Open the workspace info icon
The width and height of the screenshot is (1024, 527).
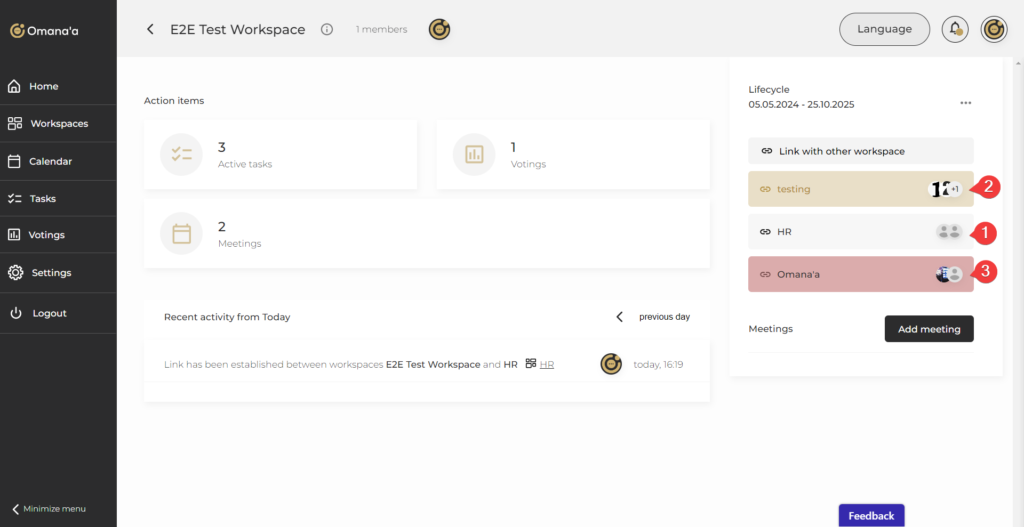[327, 30]
